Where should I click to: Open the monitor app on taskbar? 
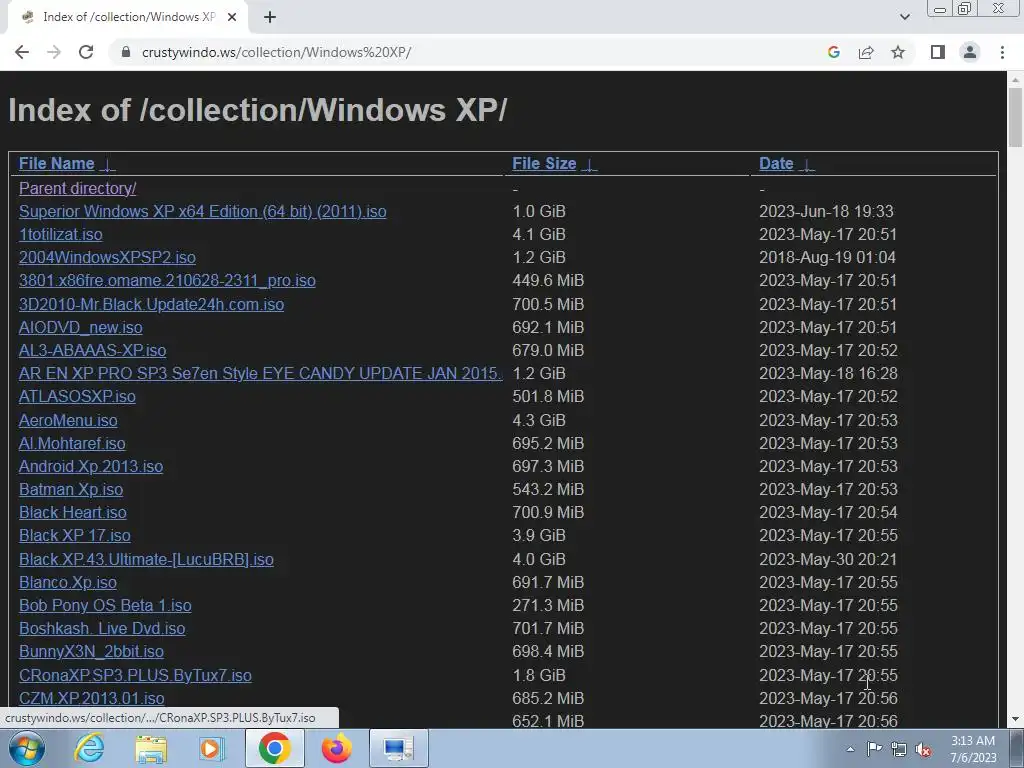[x=398, y=748]
